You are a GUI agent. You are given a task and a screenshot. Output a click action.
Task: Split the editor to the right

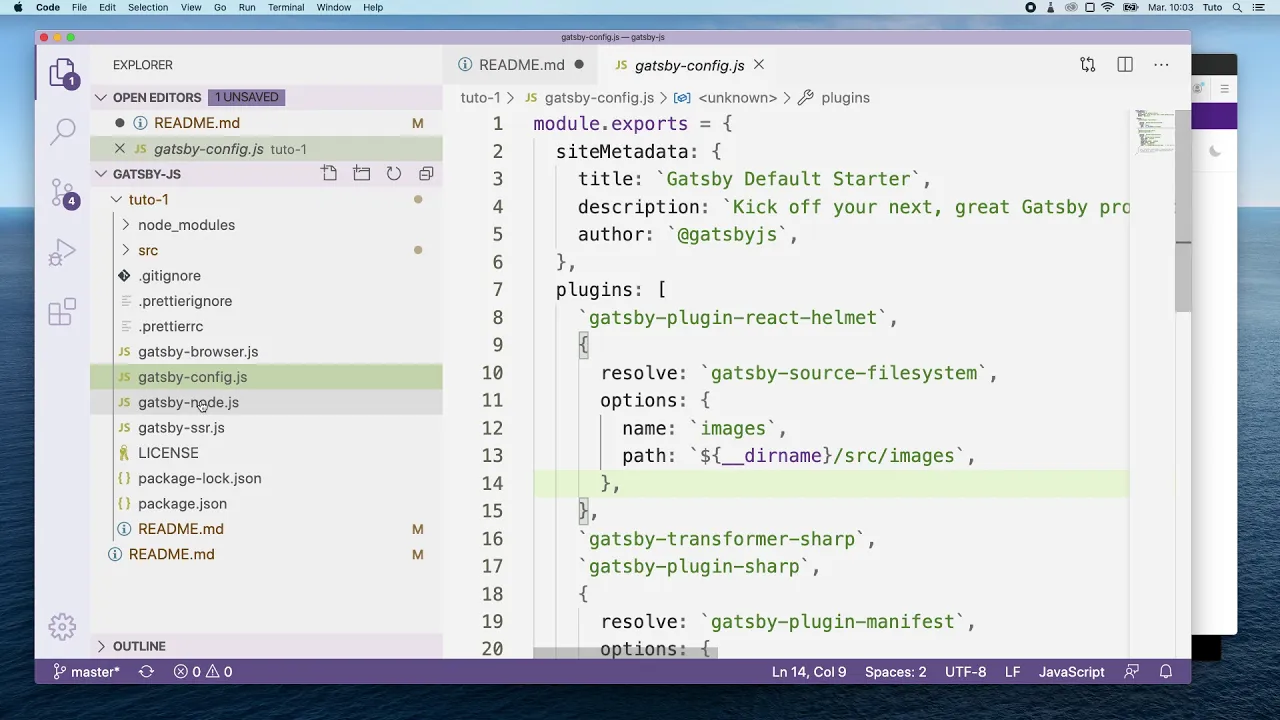(1125, 65)
